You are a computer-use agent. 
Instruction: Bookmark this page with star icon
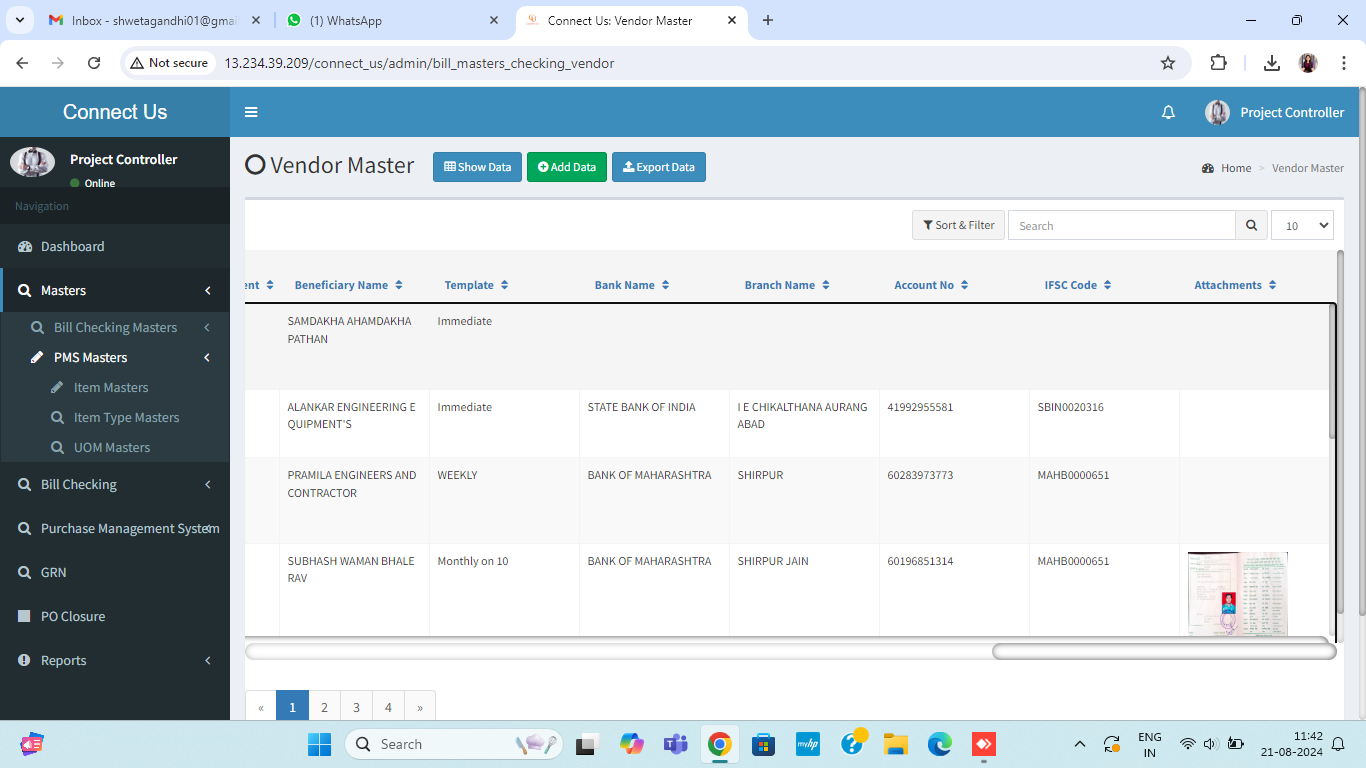point(1168,63)
